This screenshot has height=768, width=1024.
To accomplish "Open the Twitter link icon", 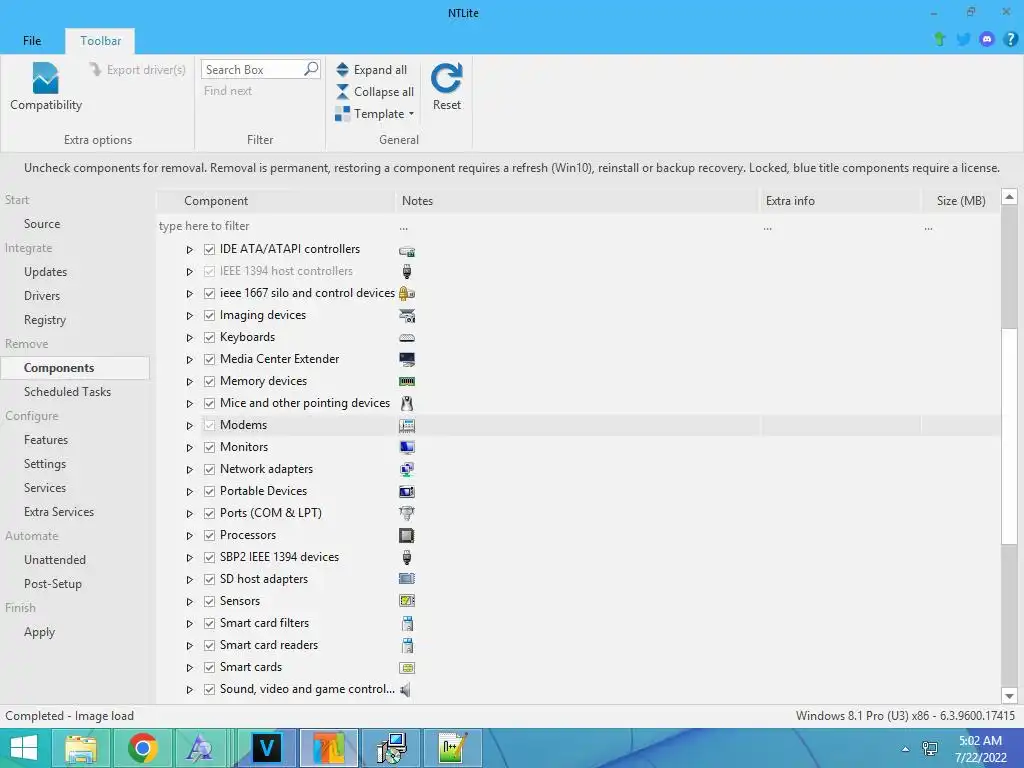I will pyautogui.click(x=963, y=39).
